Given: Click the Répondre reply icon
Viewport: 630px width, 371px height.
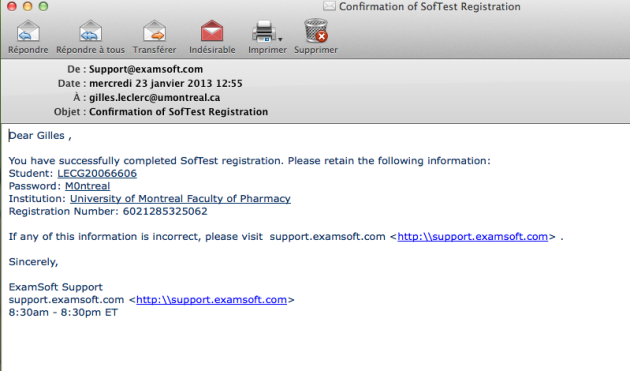Looking at the screenshot, I should pyautogui.click(x=28, y=31).
